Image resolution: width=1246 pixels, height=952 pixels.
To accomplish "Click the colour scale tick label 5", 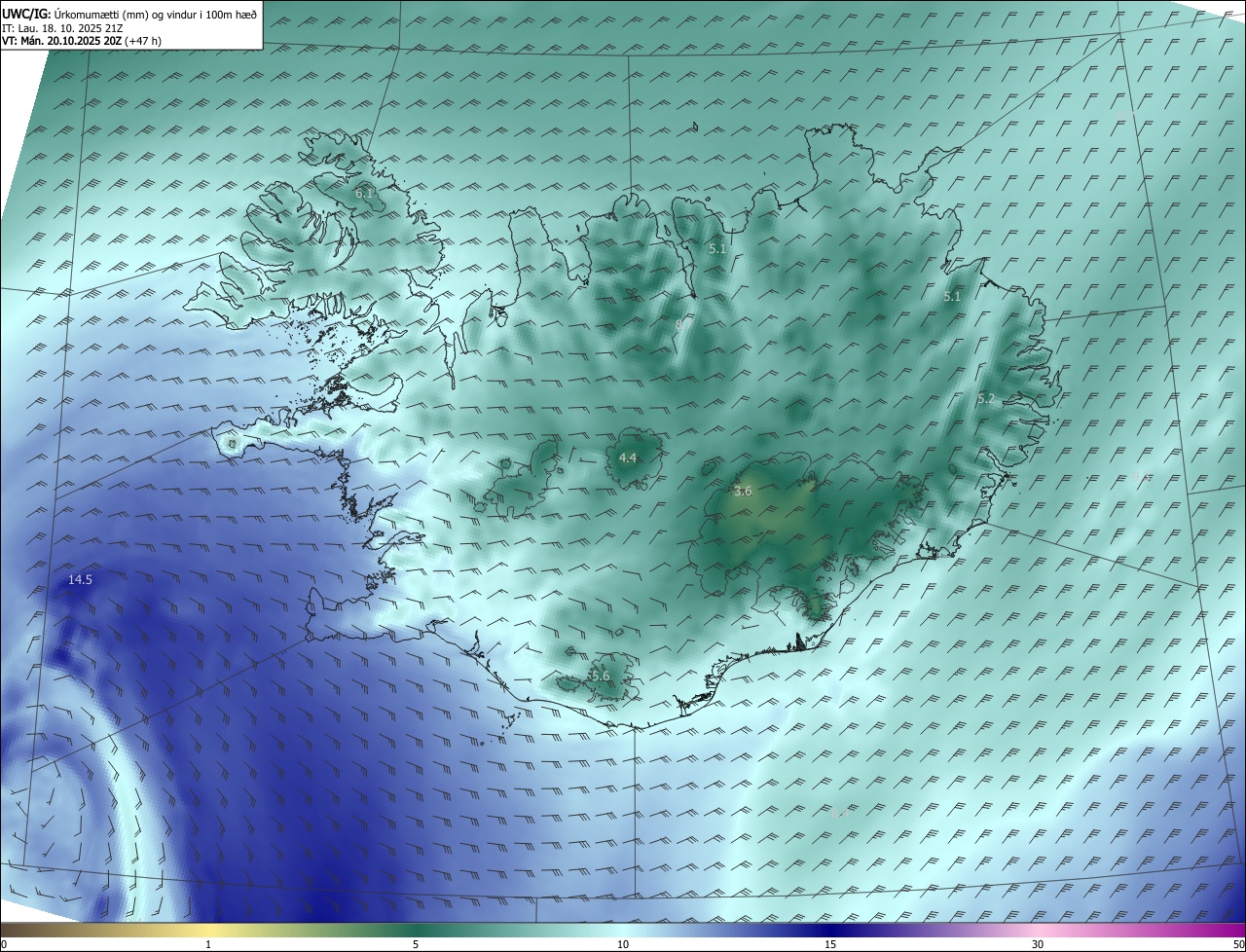I will (416, 945).
